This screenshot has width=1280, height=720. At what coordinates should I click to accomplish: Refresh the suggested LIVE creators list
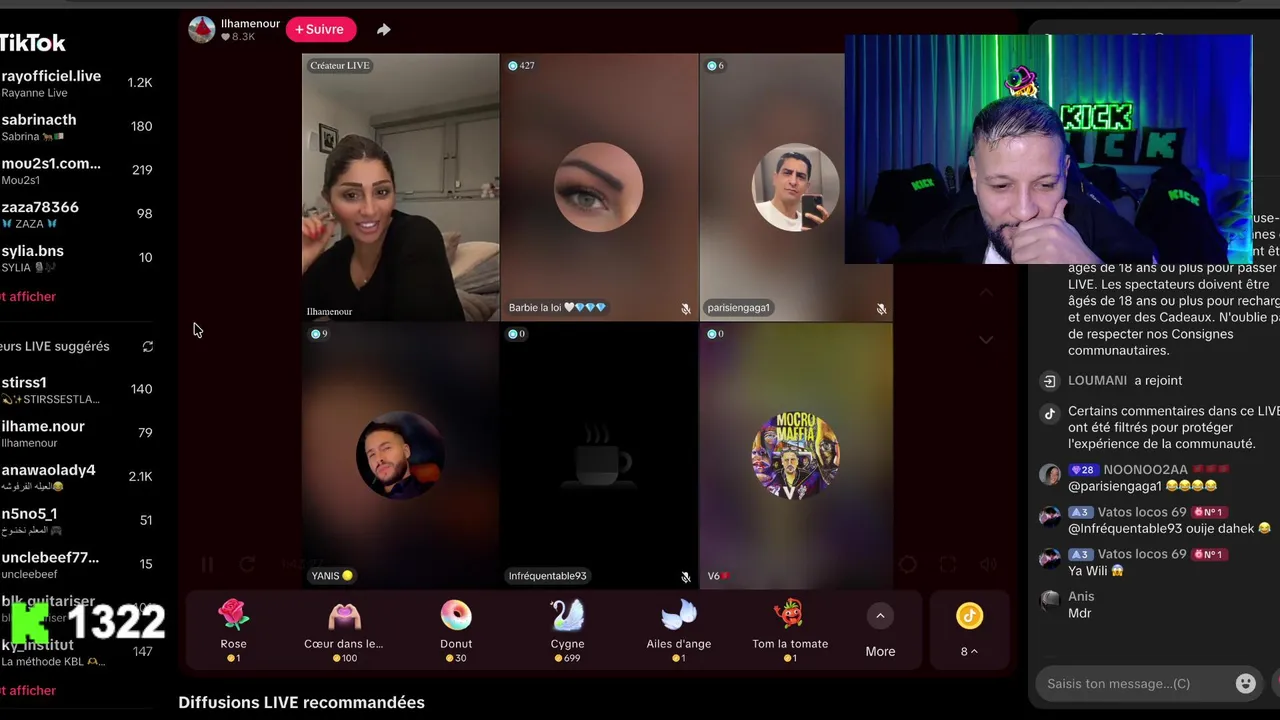148,347
